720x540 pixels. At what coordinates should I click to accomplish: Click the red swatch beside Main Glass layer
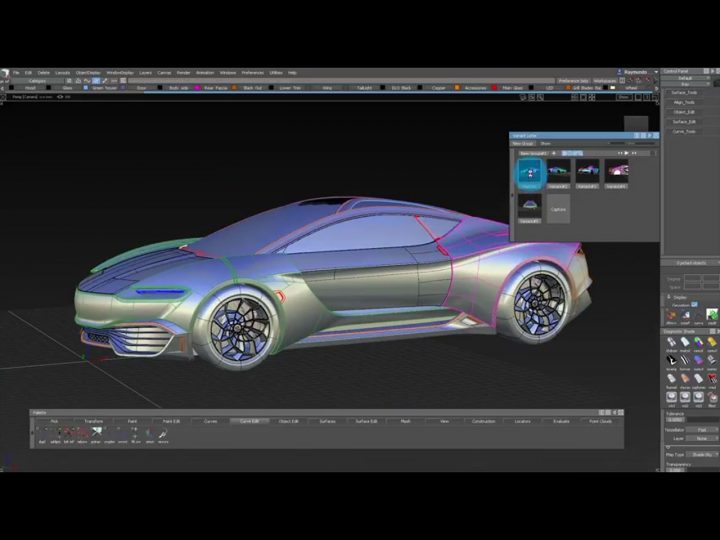495,87
